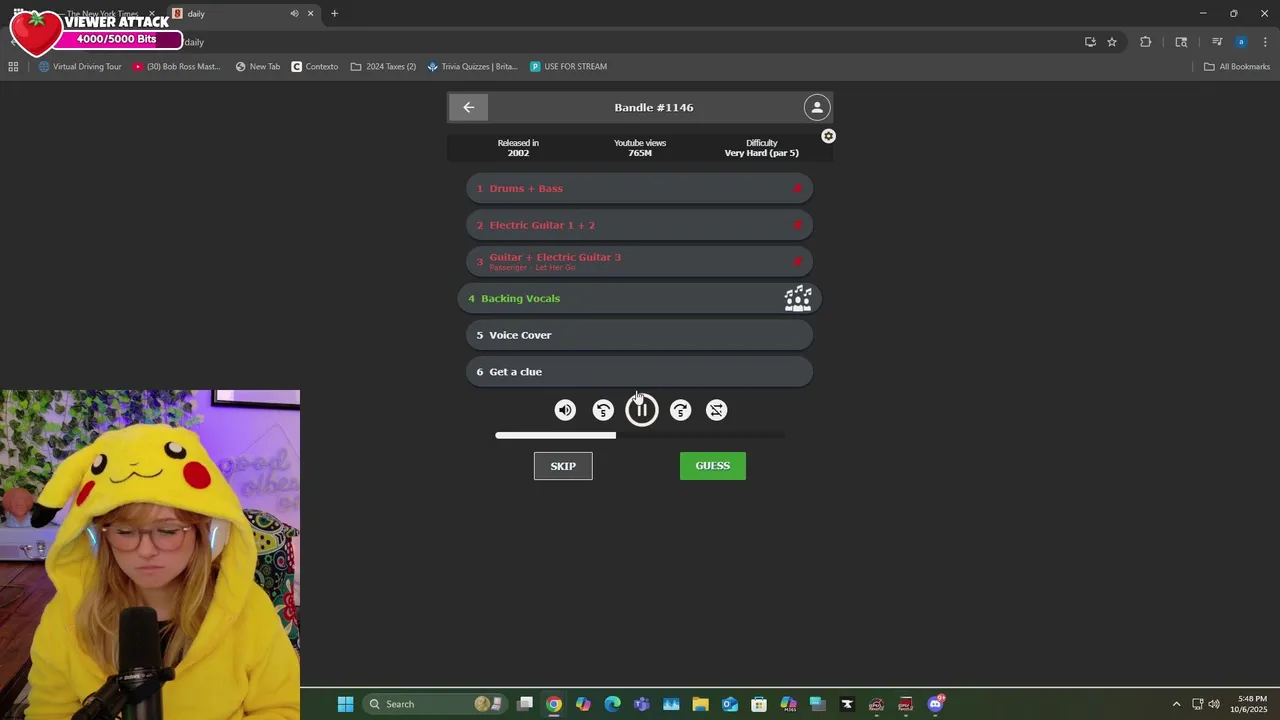Go back with the Bandle arrow button
This screenshot has width=1280, height=720.
point(469,107)
